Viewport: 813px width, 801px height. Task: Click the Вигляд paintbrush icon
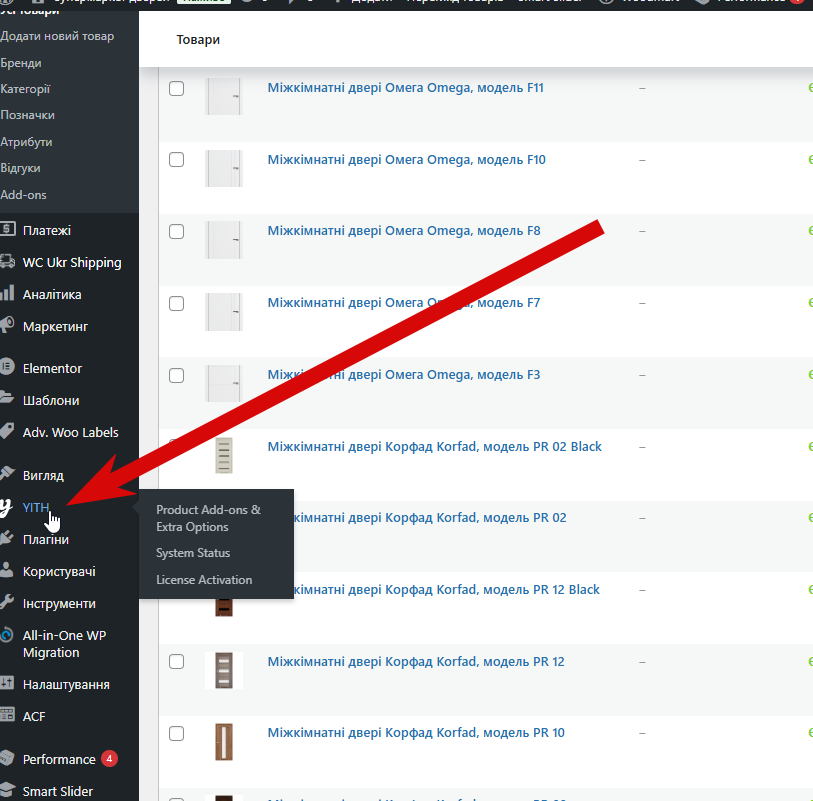7,473
